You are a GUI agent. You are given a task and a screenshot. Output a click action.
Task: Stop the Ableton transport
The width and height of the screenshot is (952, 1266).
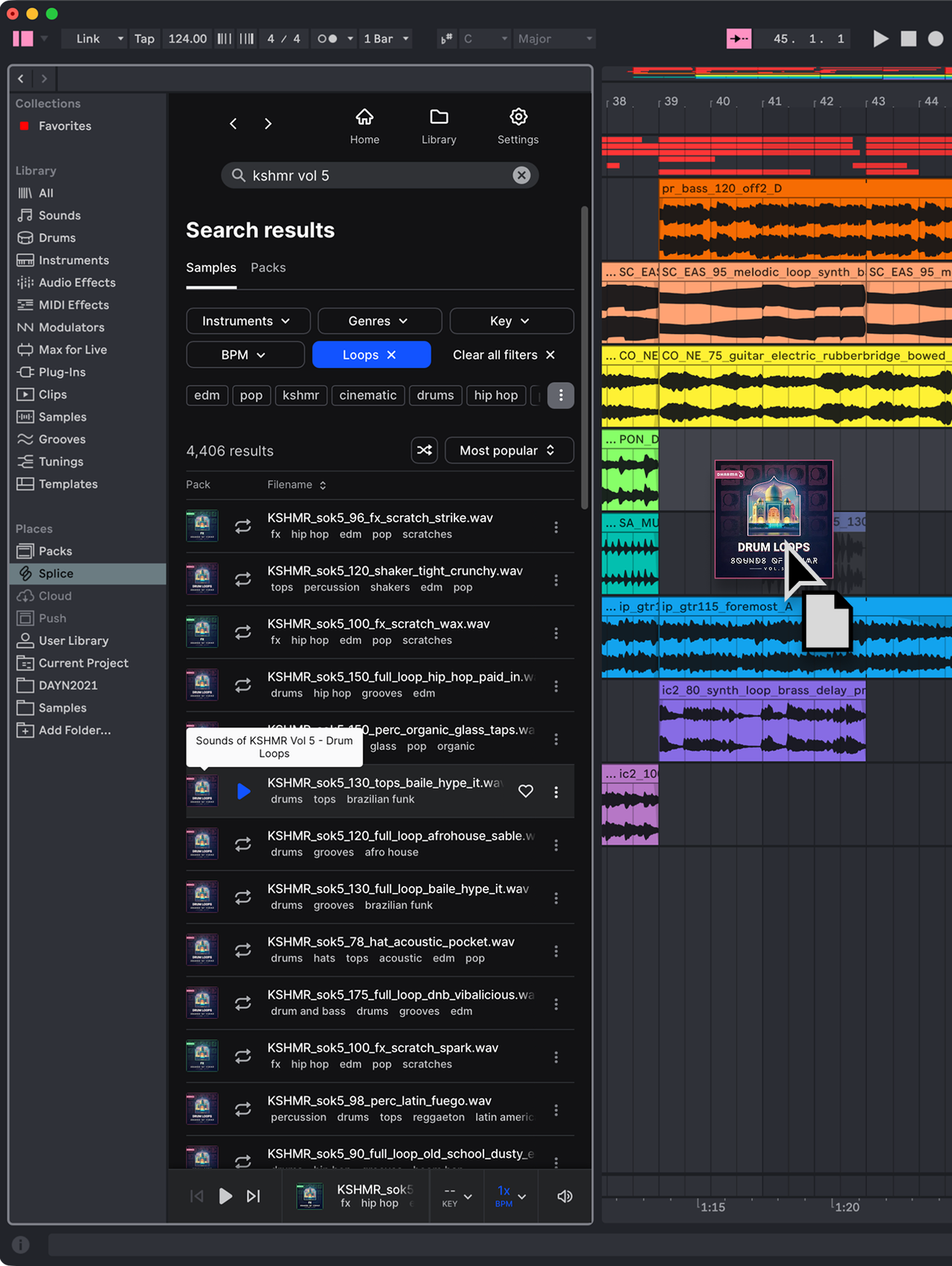pos(909,39)
